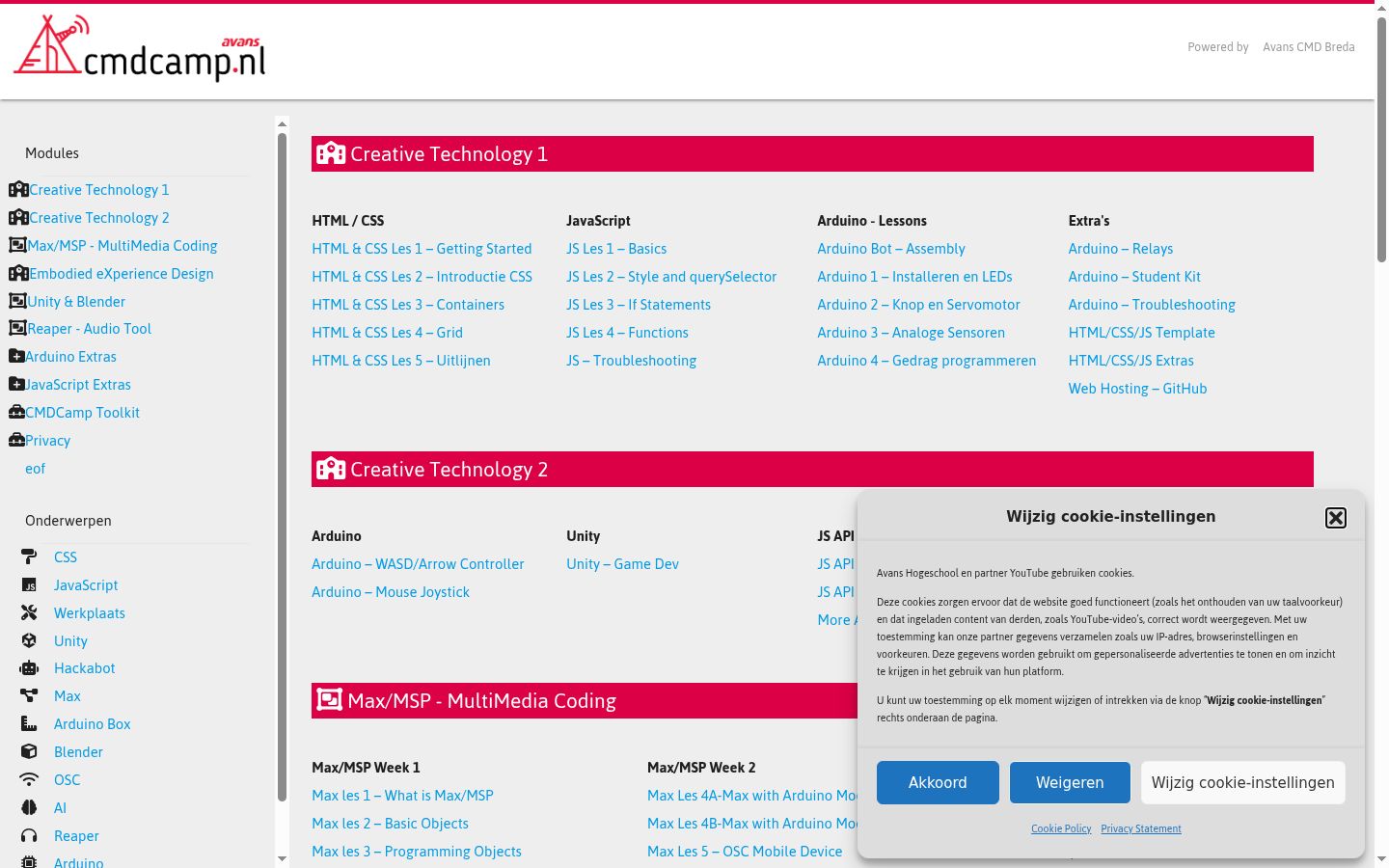Click the Max nodes icon

pyautogui.click(x=29, y=696)
